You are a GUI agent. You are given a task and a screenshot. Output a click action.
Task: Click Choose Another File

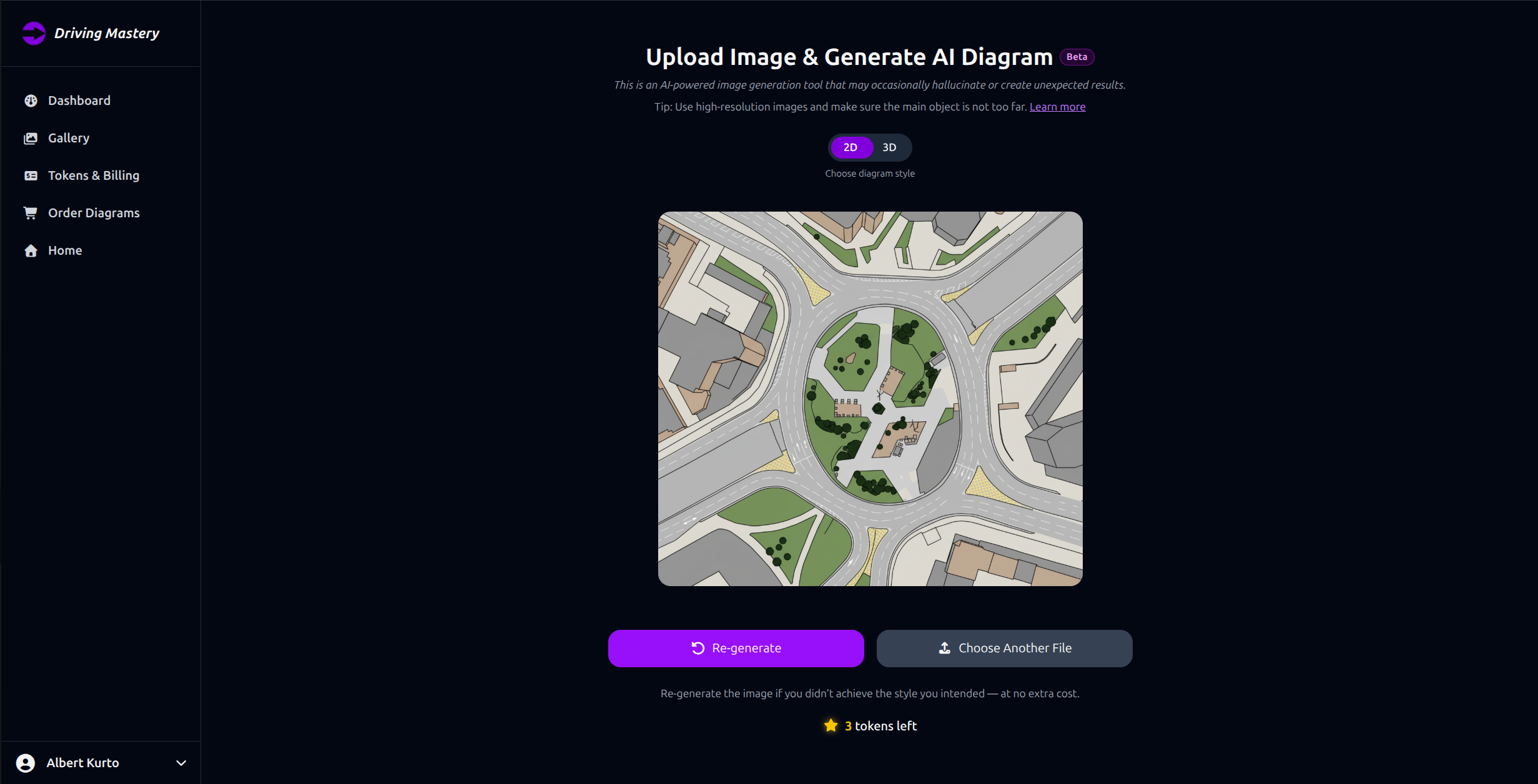pyautogui.click(x=1004, y=648)
